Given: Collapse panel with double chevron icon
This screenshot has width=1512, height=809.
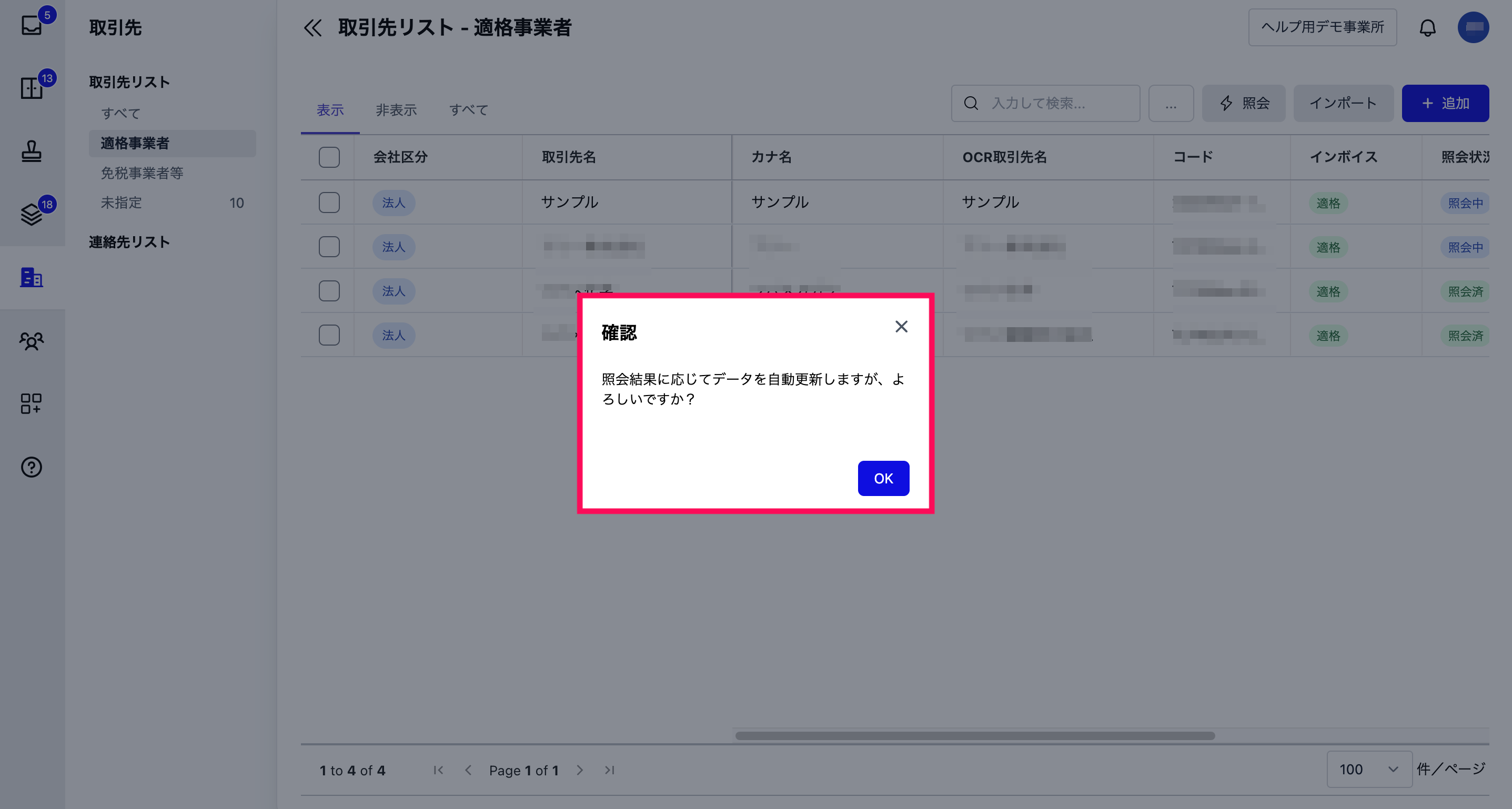Looking at the screenshot, I should point(313,27).
